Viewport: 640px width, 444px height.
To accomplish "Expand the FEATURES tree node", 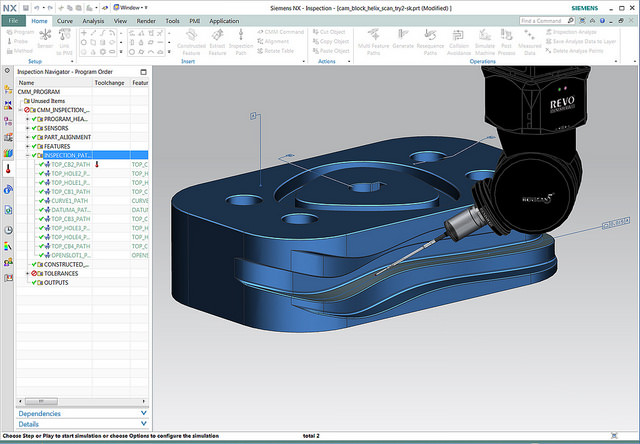I will pyautogui.click(x=28, y=146).
